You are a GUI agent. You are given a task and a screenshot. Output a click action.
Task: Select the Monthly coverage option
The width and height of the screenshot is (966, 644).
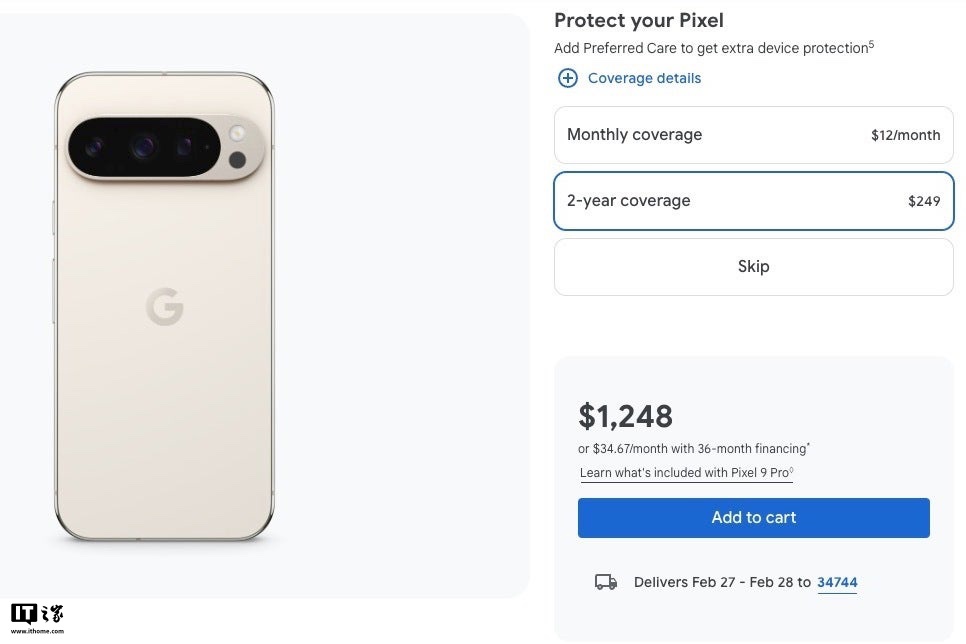(753, 135)
